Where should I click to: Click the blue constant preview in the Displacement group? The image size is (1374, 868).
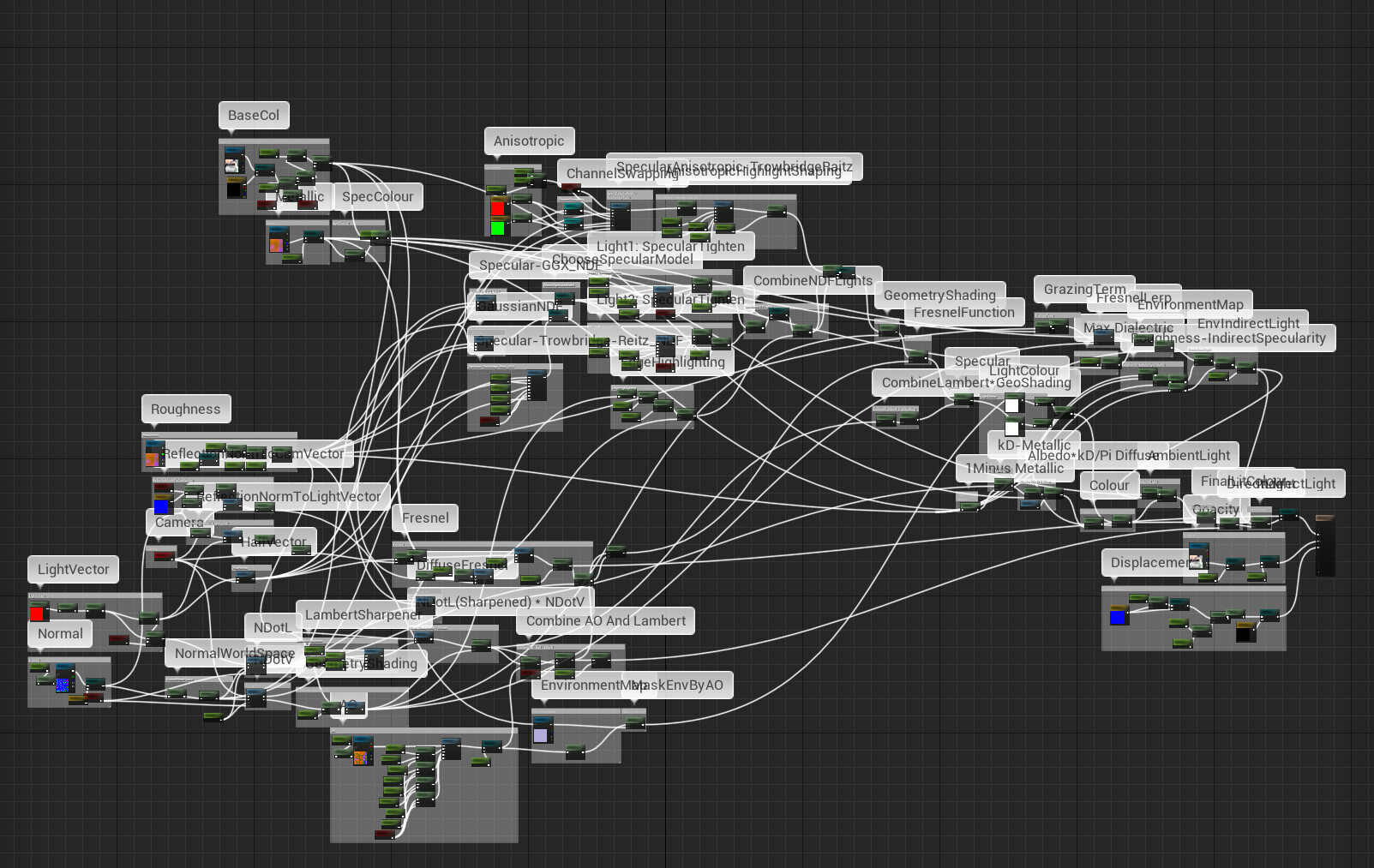coord(1117,617)
